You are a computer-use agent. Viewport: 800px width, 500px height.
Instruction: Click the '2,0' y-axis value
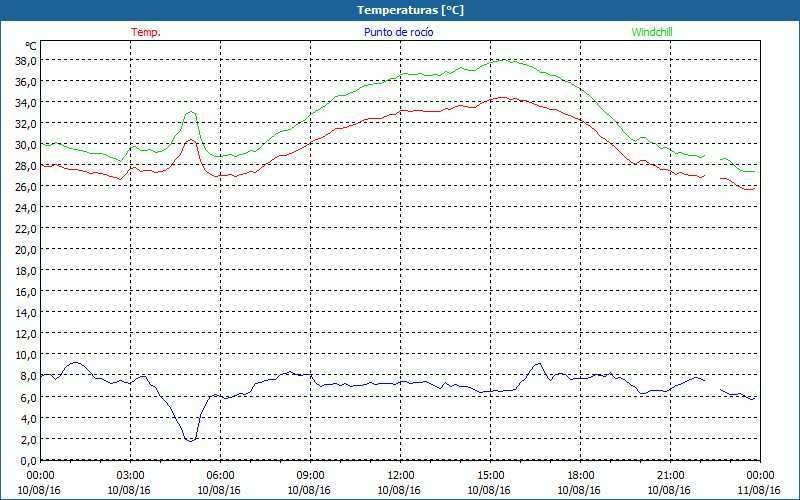tap(29, 439)
